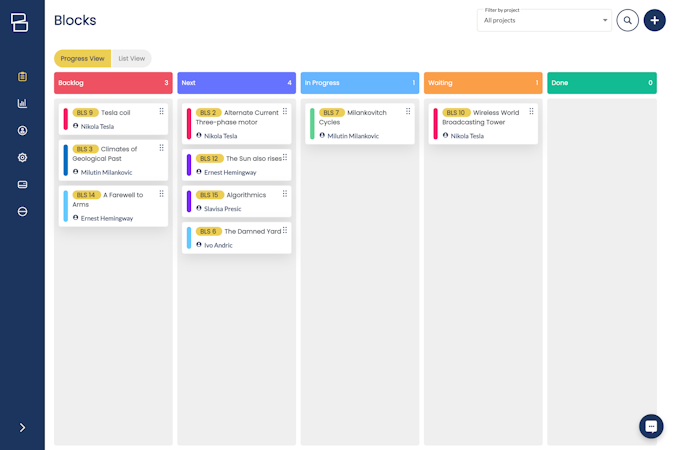
Task: Expand the sidebar with the chevron arrow
Action: [22, 427]
